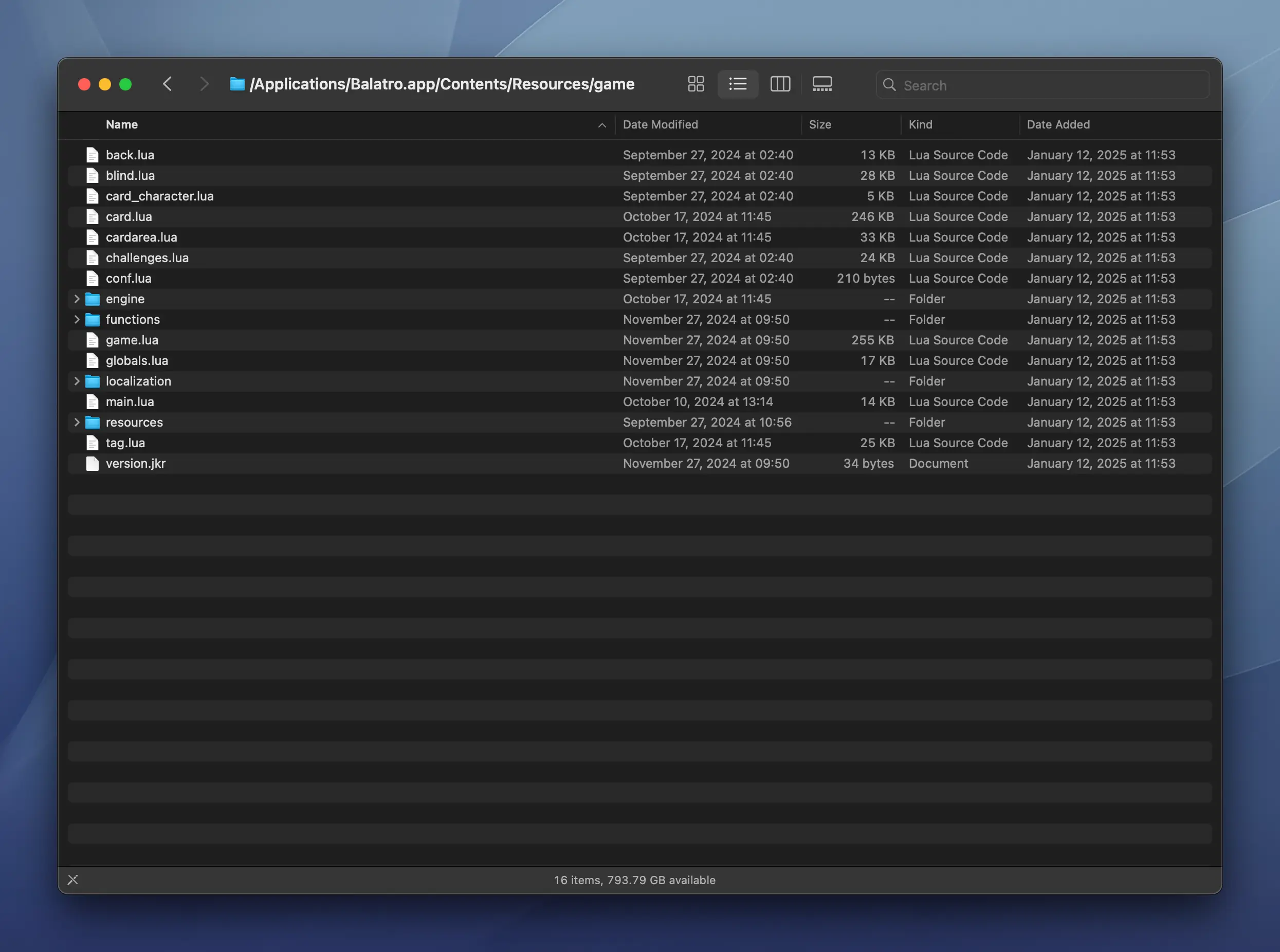This screenshot has width=1280, height=952.
Task: Click the card_character.lua file icon
Action: click(x=92, y=196)
